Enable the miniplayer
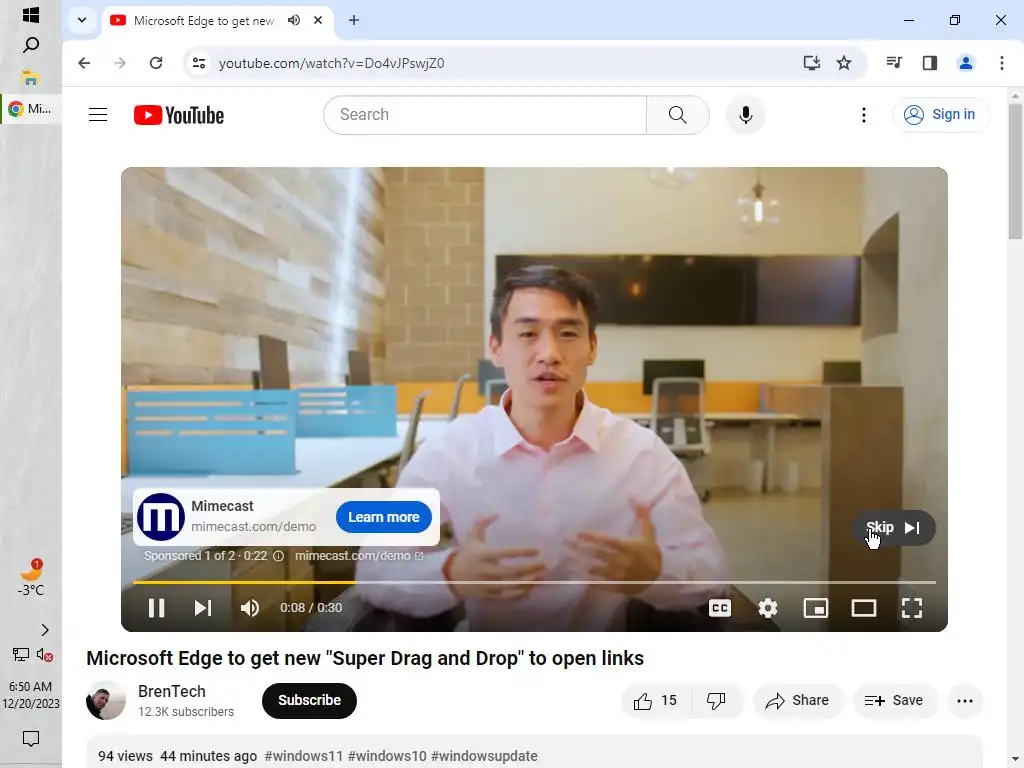The image size is (1024, 768). tap(816, 608)
